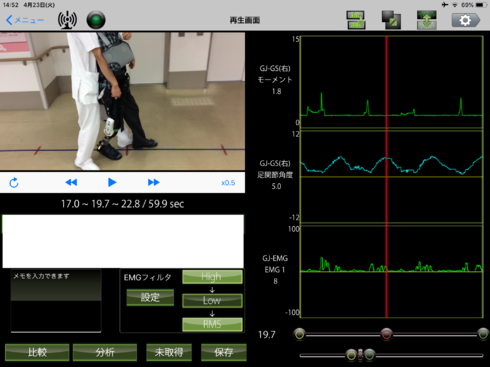This screenshot has width=490, height=367.
Task: Click the 分析 button
Action: pos(105,352)
